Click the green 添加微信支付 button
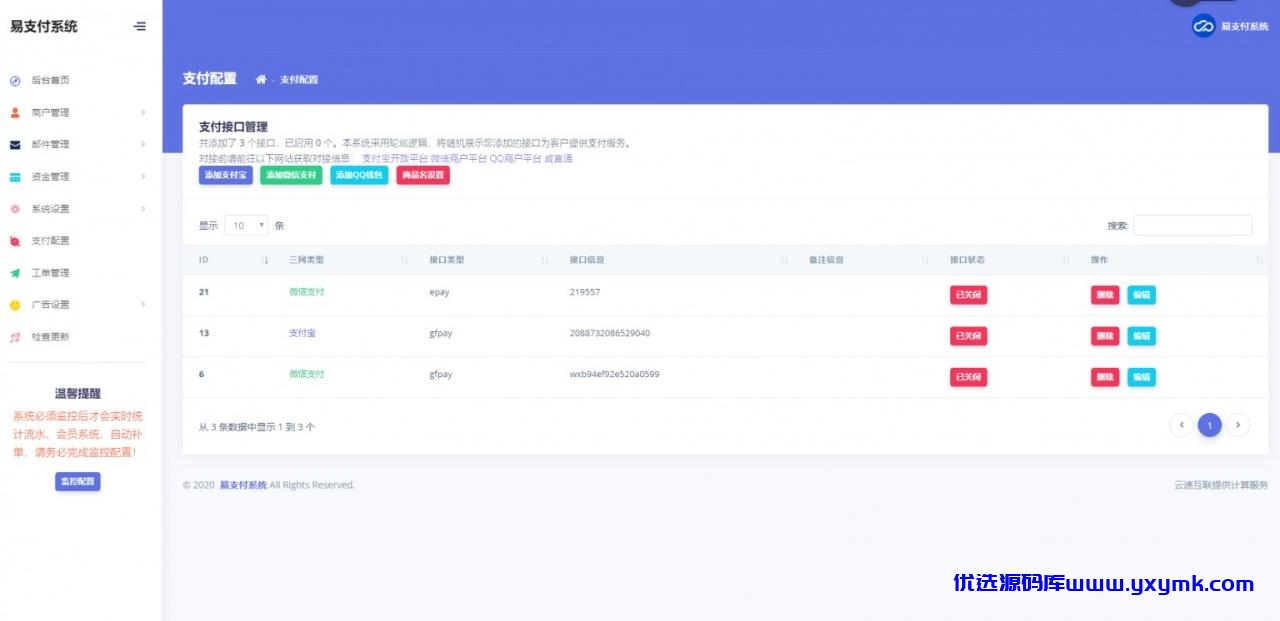This screenshot has height=621, width=1280. pos(291,175)
